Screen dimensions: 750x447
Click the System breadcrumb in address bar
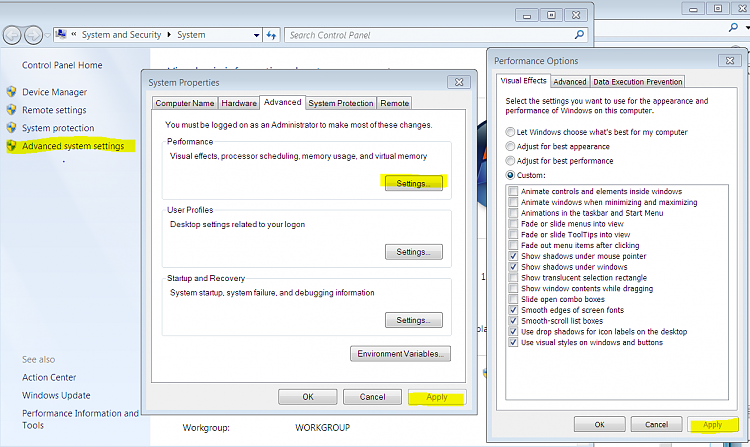pos(191,35)
